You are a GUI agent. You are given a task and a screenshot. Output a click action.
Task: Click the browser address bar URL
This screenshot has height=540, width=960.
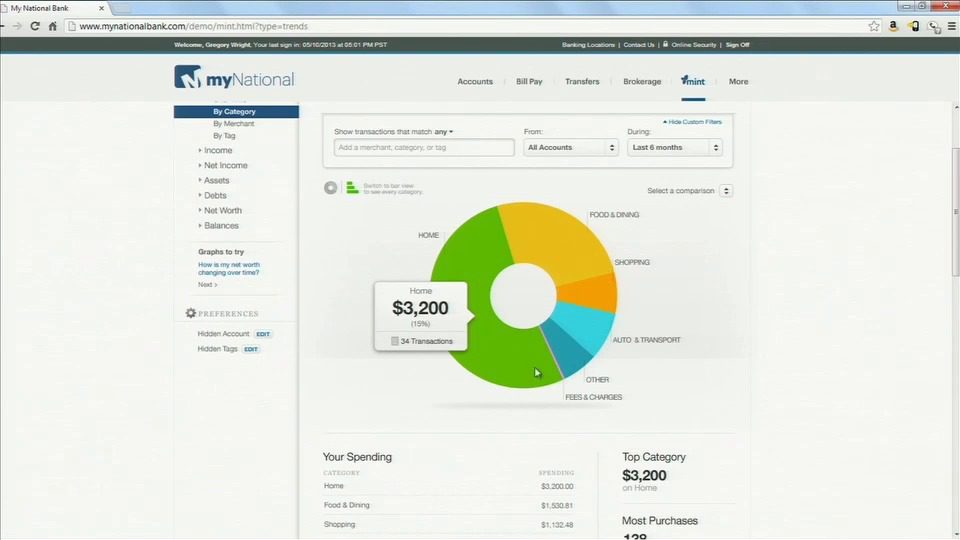(x=193, y=26)
